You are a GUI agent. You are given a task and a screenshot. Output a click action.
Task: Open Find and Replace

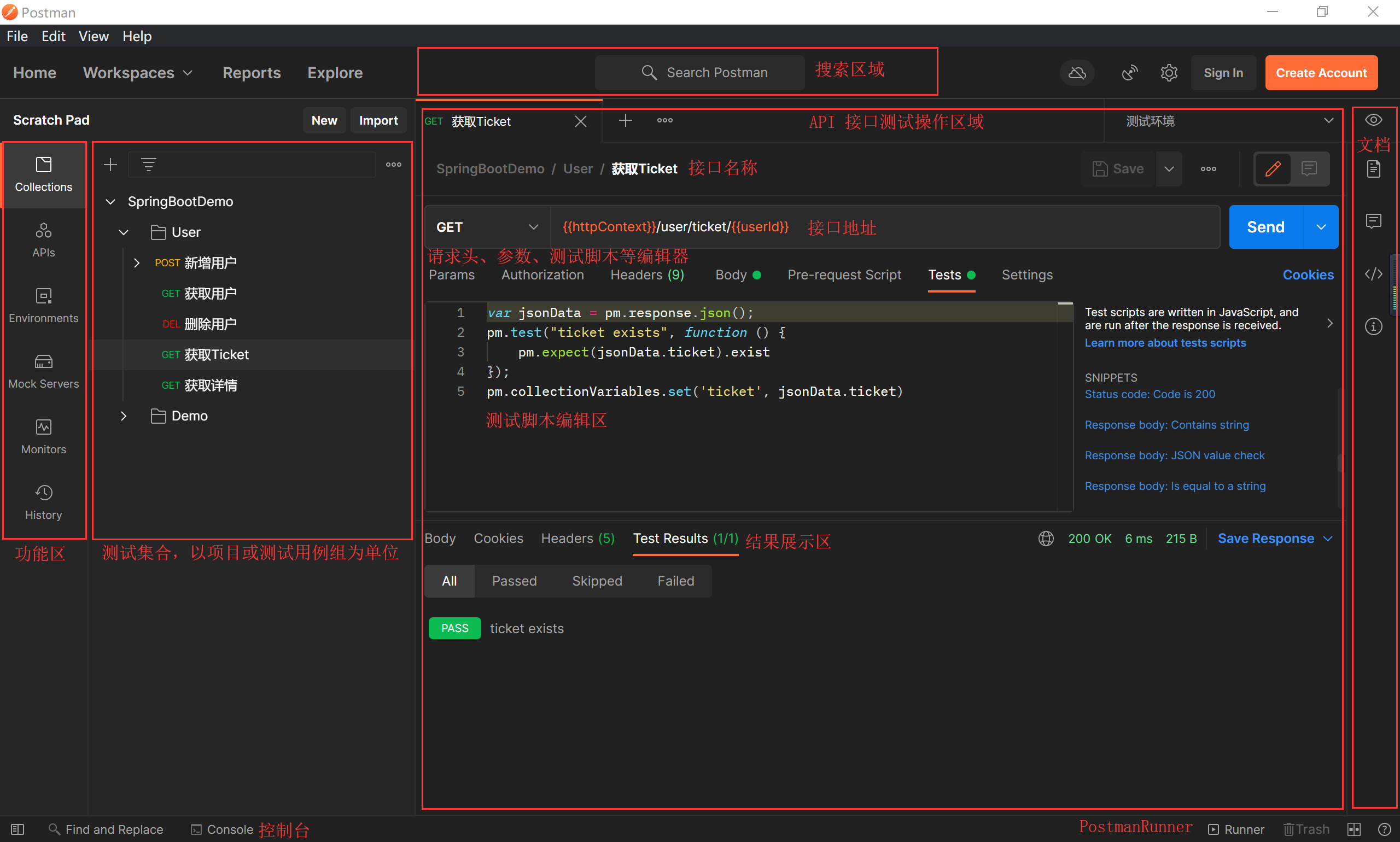pos(106,829)
